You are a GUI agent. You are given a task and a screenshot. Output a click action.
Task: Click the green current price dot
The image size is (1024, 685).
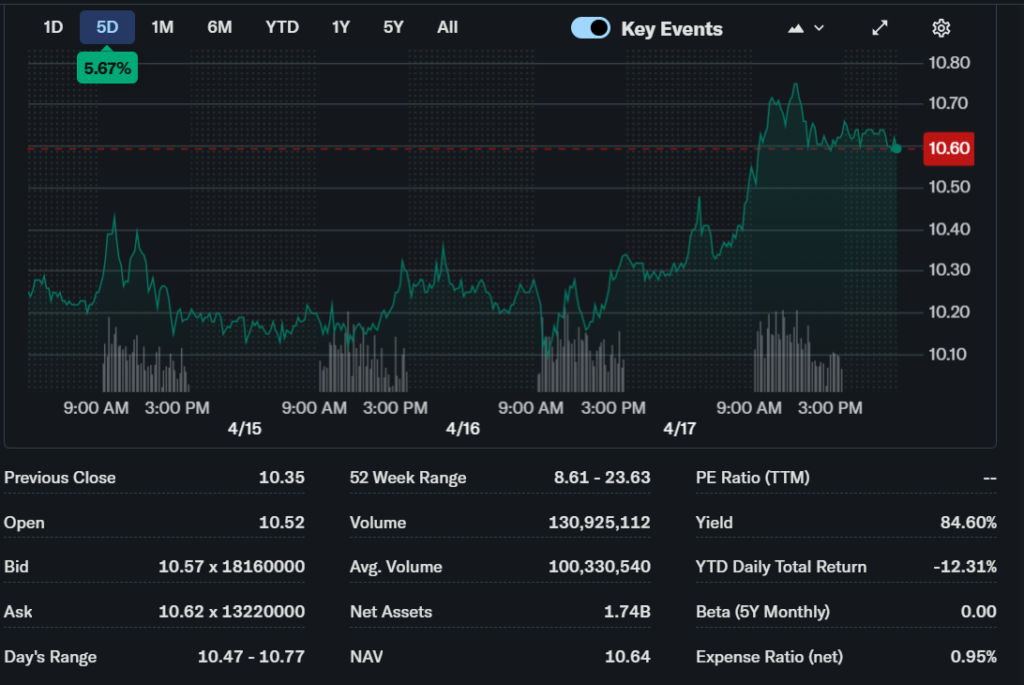[x=896, y=148]
